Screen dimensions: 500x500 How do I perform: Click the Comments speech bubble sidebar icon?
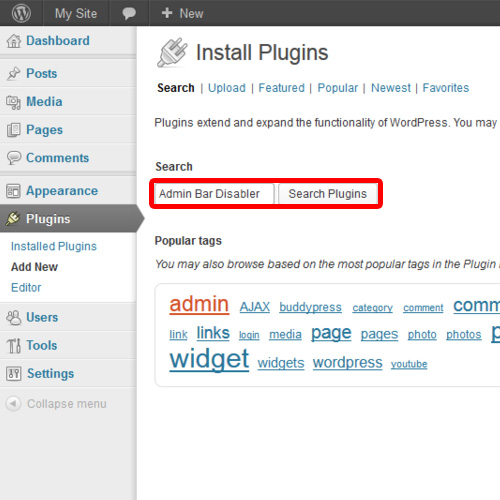(x=14, y=158)
